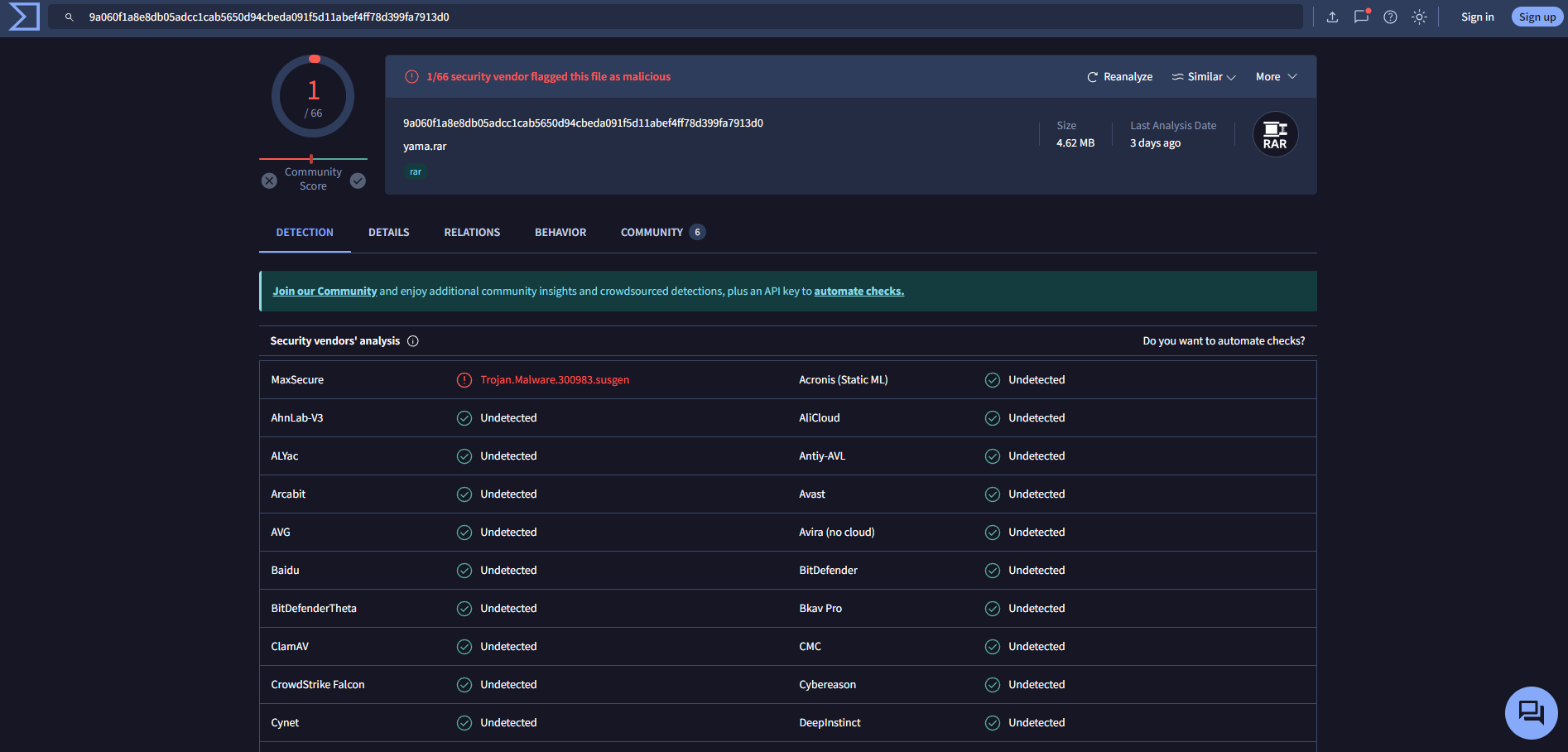Click the CMC vendor name

[x=810, y=647]
